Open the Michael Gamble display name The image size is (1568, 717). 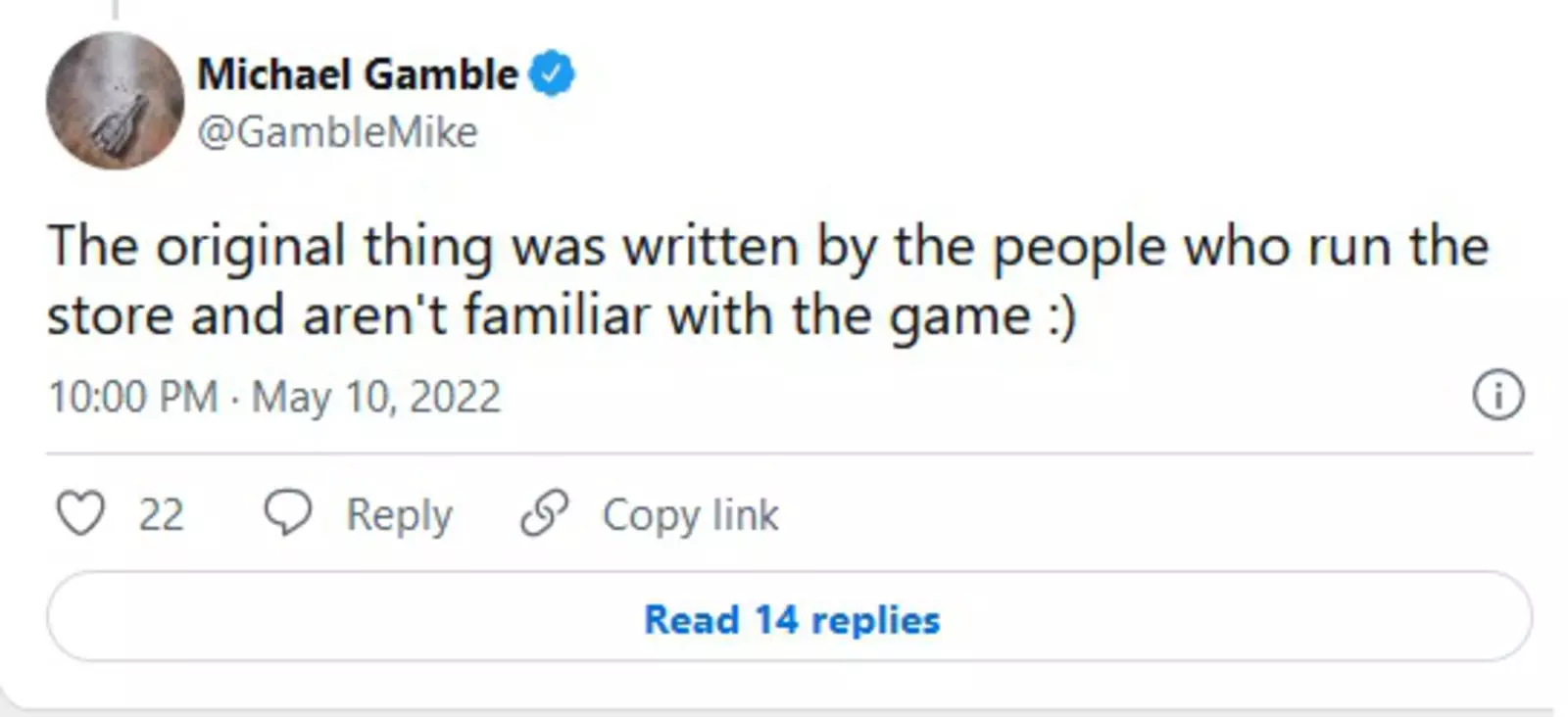tap(358, 74)
